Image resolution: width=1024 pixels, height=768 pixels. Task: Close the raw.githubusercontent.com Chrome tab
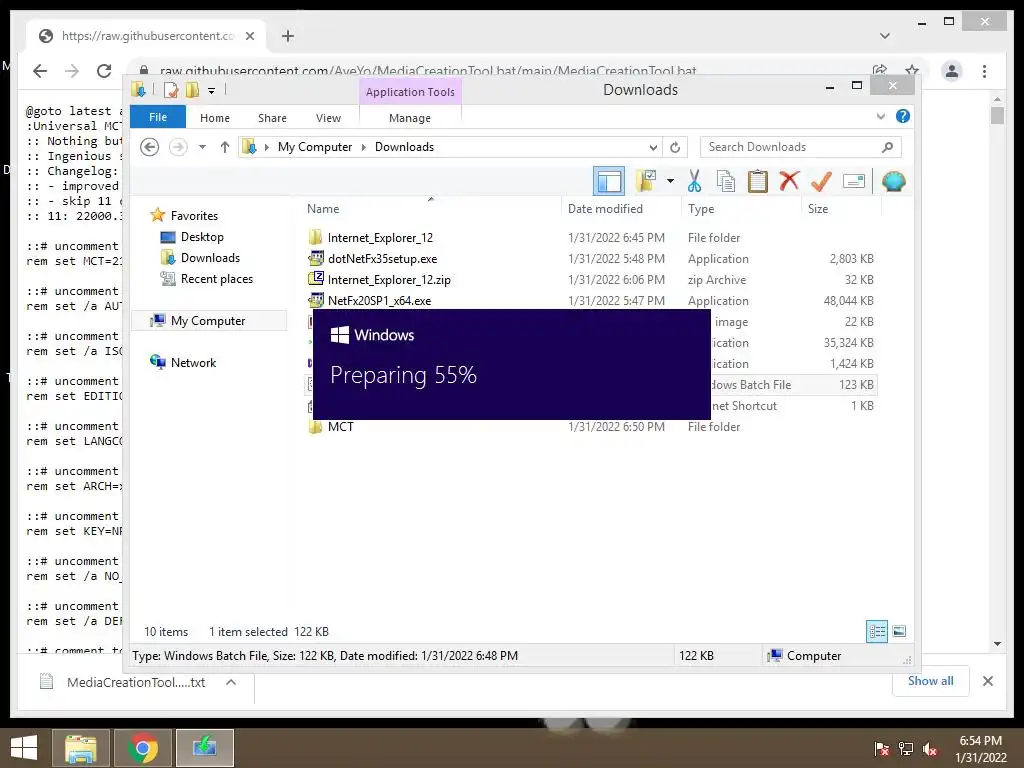point(249,36)
